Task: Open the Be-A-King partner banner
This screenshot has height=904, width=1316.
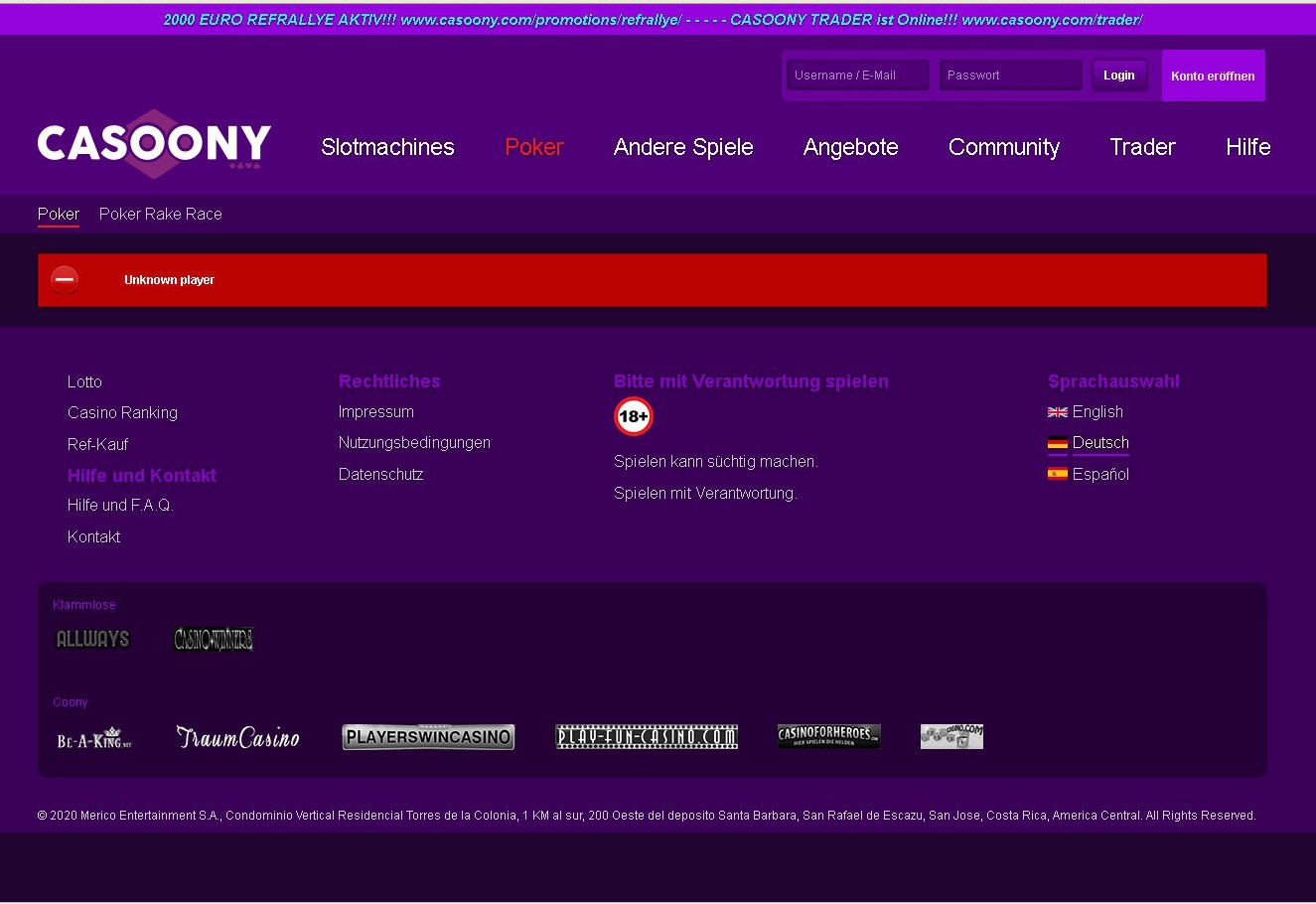Action: click(x=94, y=737)
